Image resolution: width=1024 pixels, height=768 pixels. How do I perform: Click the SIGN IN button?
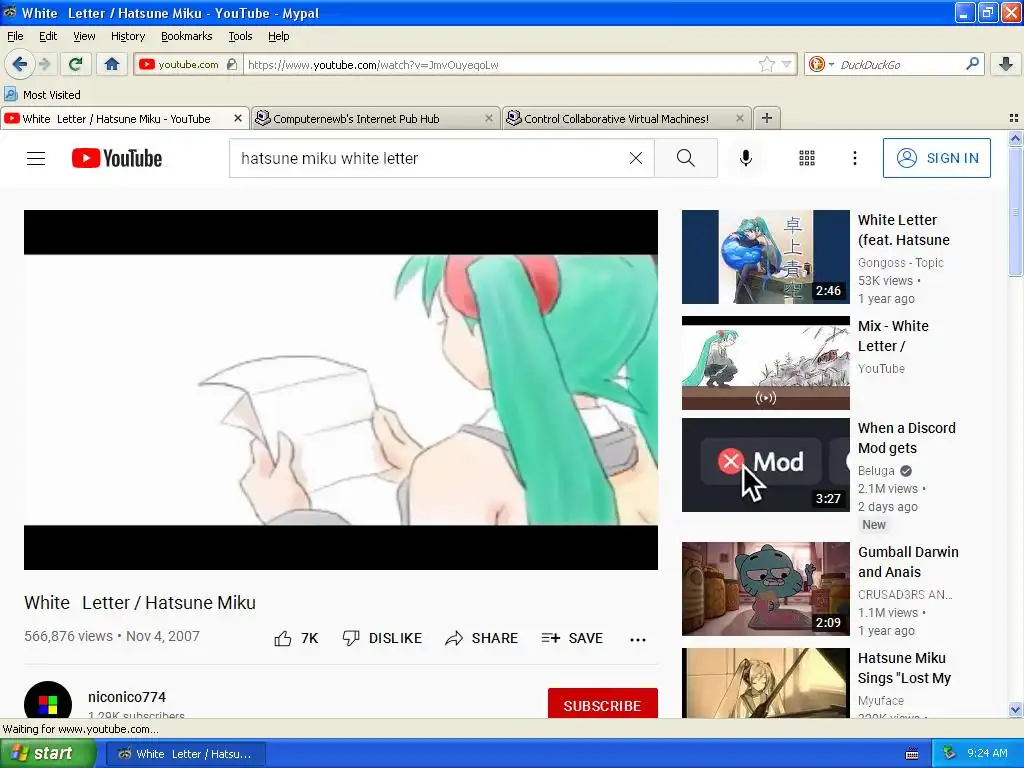click(936, 158)
